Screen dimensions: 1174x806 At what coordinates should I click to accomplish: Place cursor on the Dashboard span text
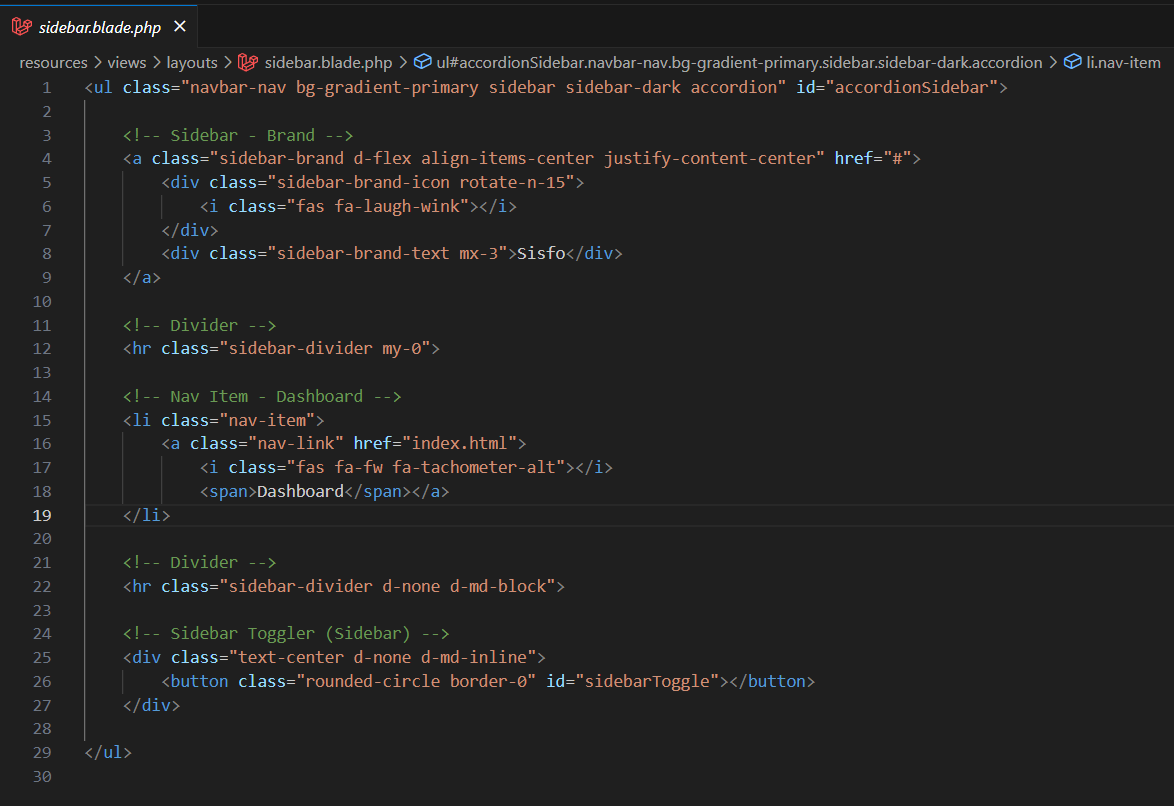(x=300, y=491)
